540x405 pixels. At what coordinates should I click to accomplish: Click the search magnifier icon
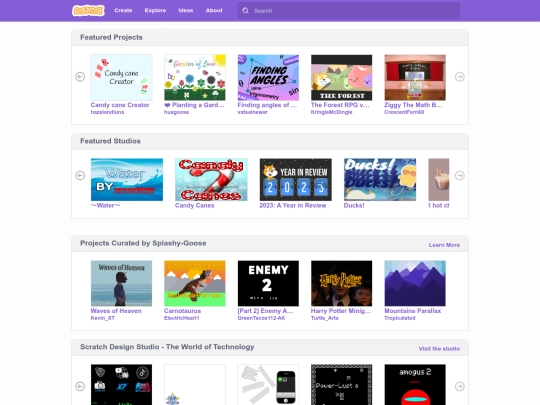(245, 11)
